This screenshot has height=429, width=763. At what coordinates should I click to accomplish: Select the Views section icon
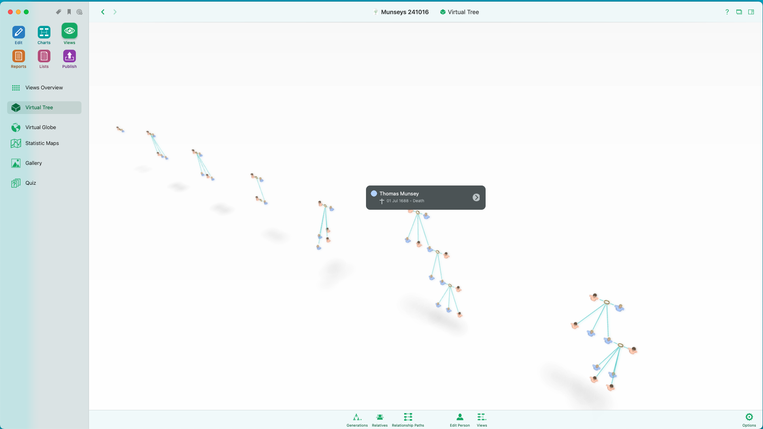click(69, 31)
